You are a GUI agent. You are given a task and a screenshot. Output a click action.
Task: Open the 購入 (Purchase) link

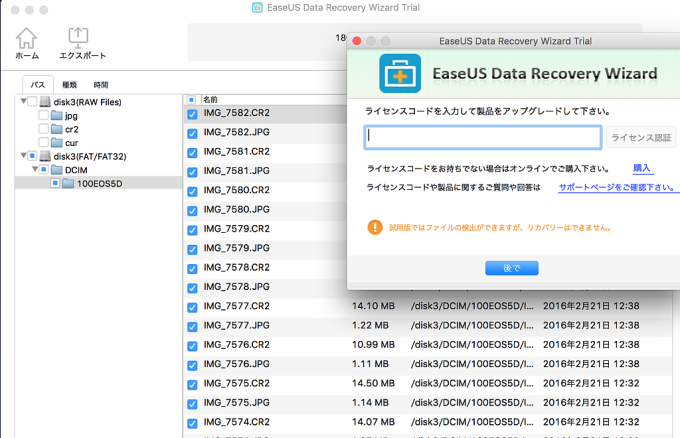point(642,168)
